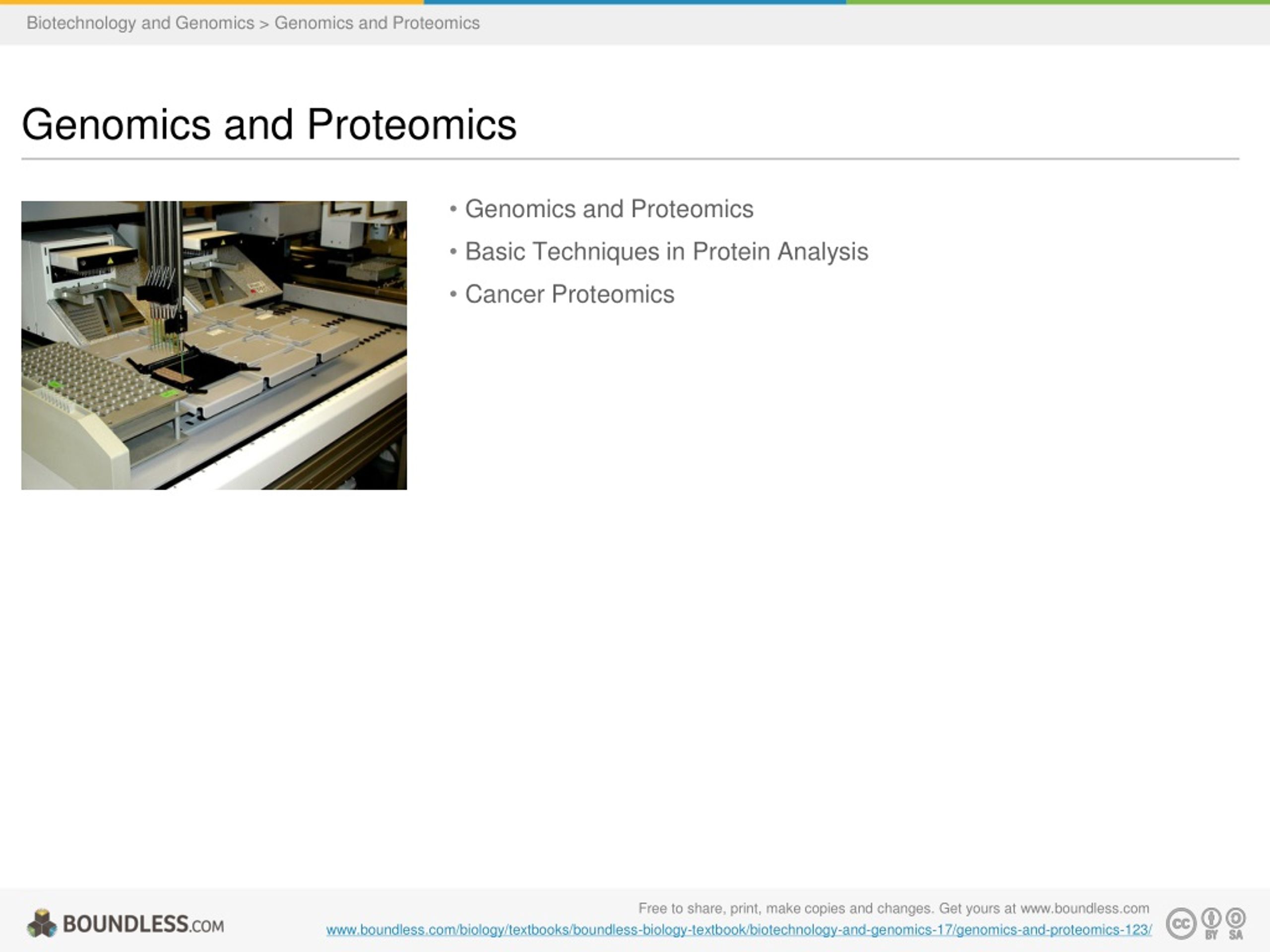Image resolution: width=1270 pixels, height=952 pixels.
Task: Select the lab robot photo thumbnail
Action: click(214, 345)
